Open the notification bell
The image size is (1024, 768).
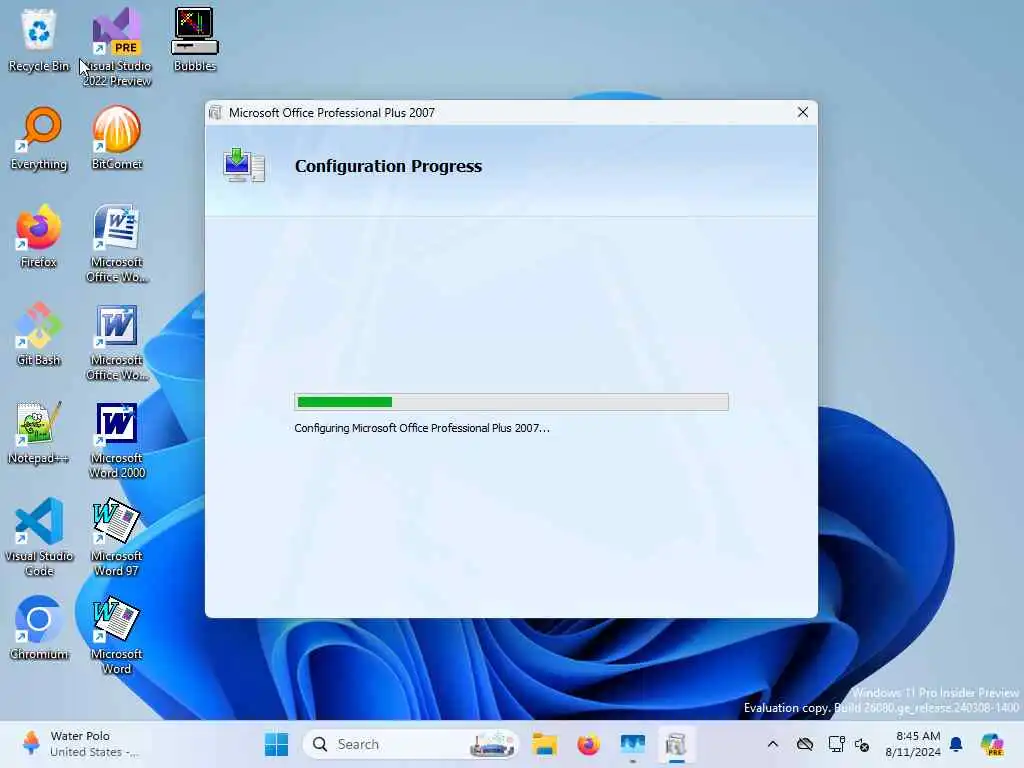956,744
